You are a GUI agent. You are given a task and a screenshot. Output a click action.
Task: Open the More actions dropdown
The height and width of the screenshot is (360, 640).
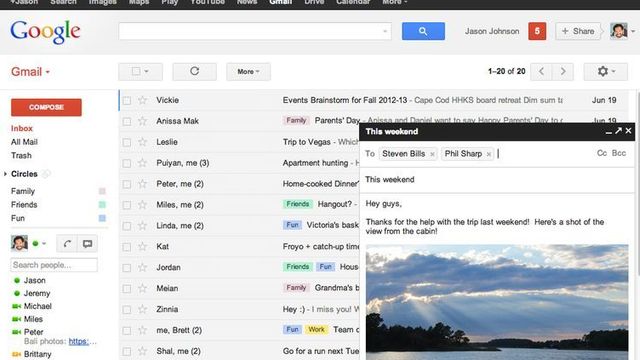(x=248, y=71)
